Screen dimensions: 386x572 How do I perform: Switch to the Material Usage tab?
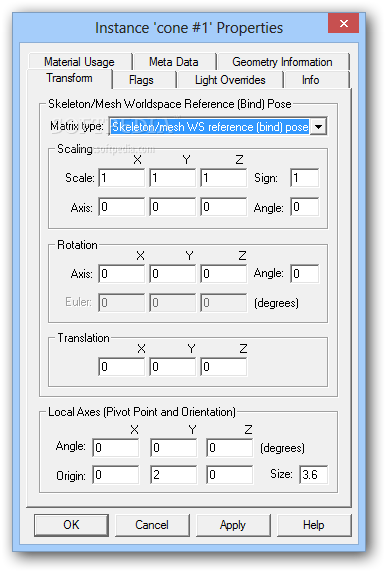coord(80,62)
